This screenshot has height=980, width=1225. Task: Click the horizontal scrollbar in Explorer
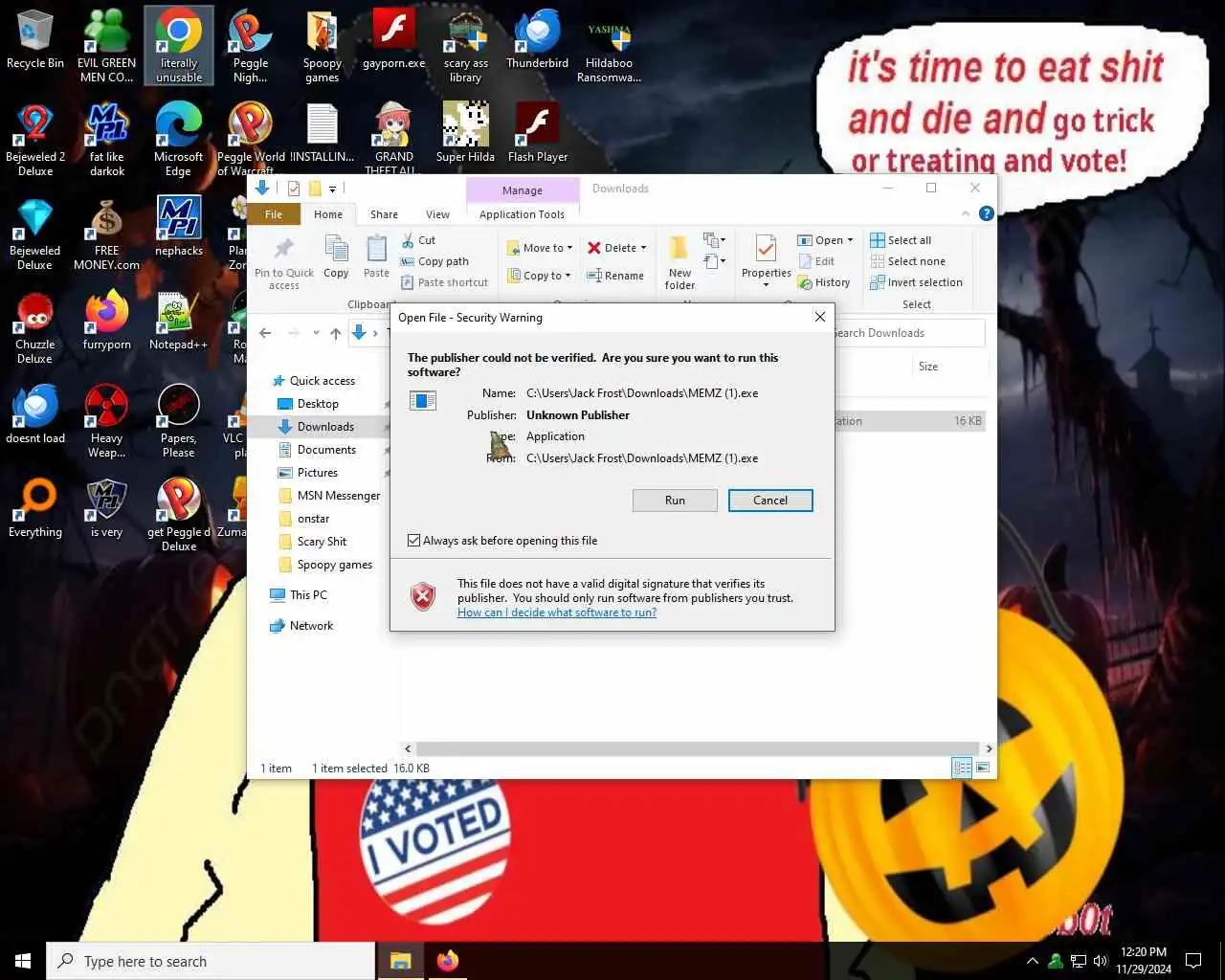pyautogui.click(x=698, y=748)
